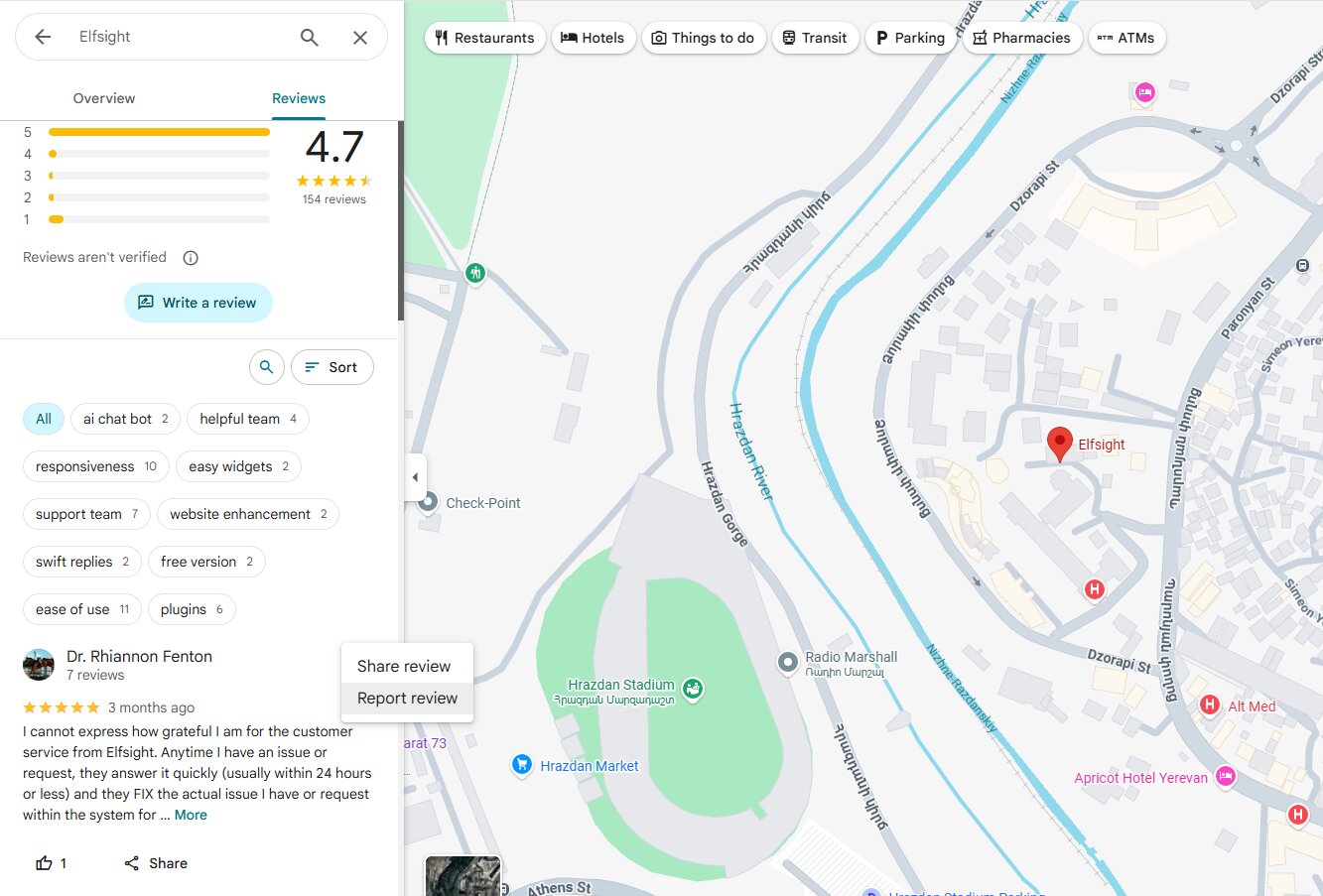Clear the Elfsight search with X icon
The image size is (1323, 896).
click(x=360, y=37)
